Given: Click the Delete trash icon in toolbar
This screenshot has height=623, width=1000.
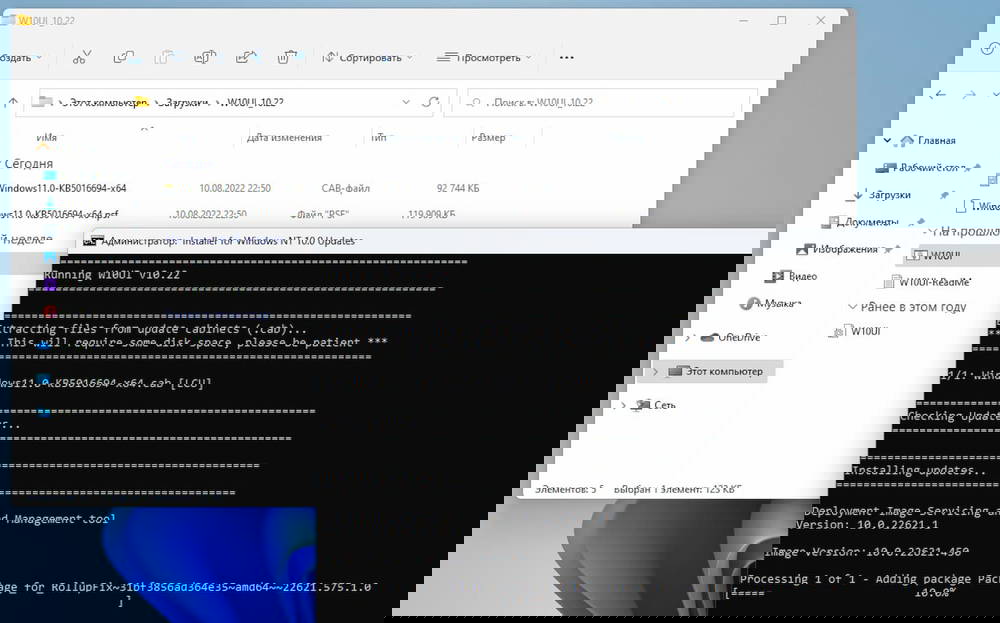Looking at the screenshot, I should pos(286,57).
